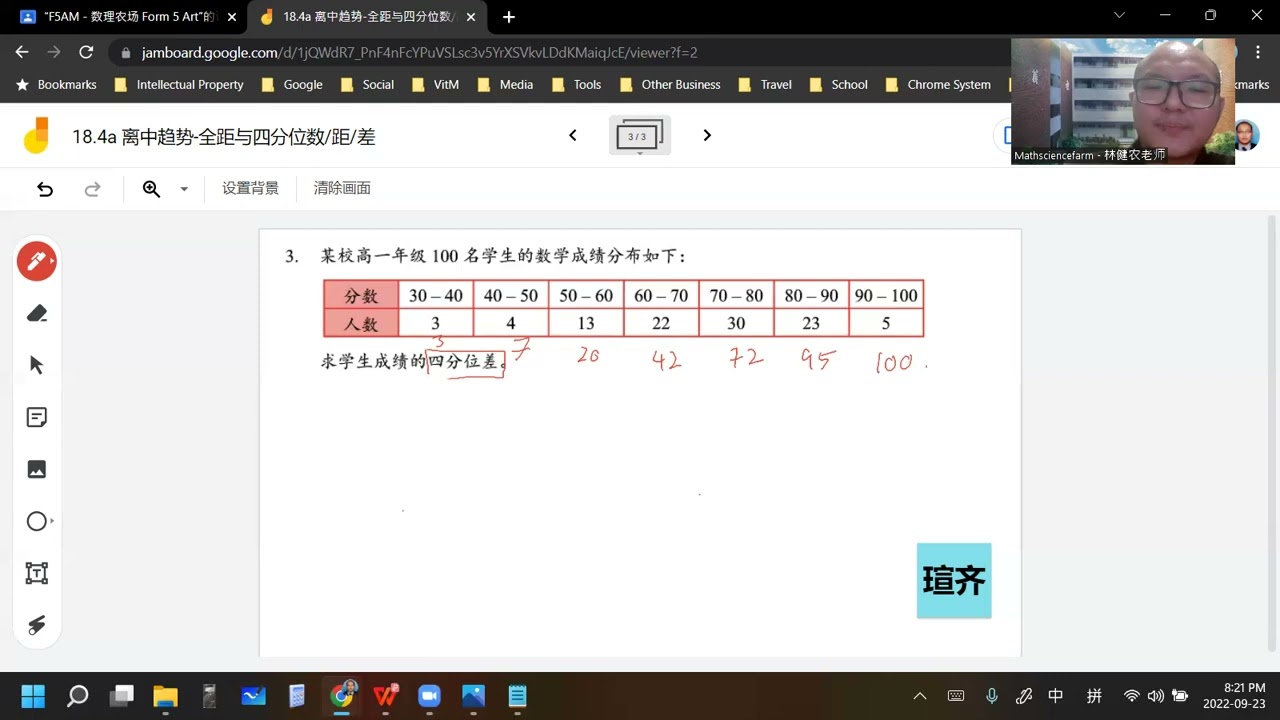Open the zoom level dropdown arrow

[184, 189]
